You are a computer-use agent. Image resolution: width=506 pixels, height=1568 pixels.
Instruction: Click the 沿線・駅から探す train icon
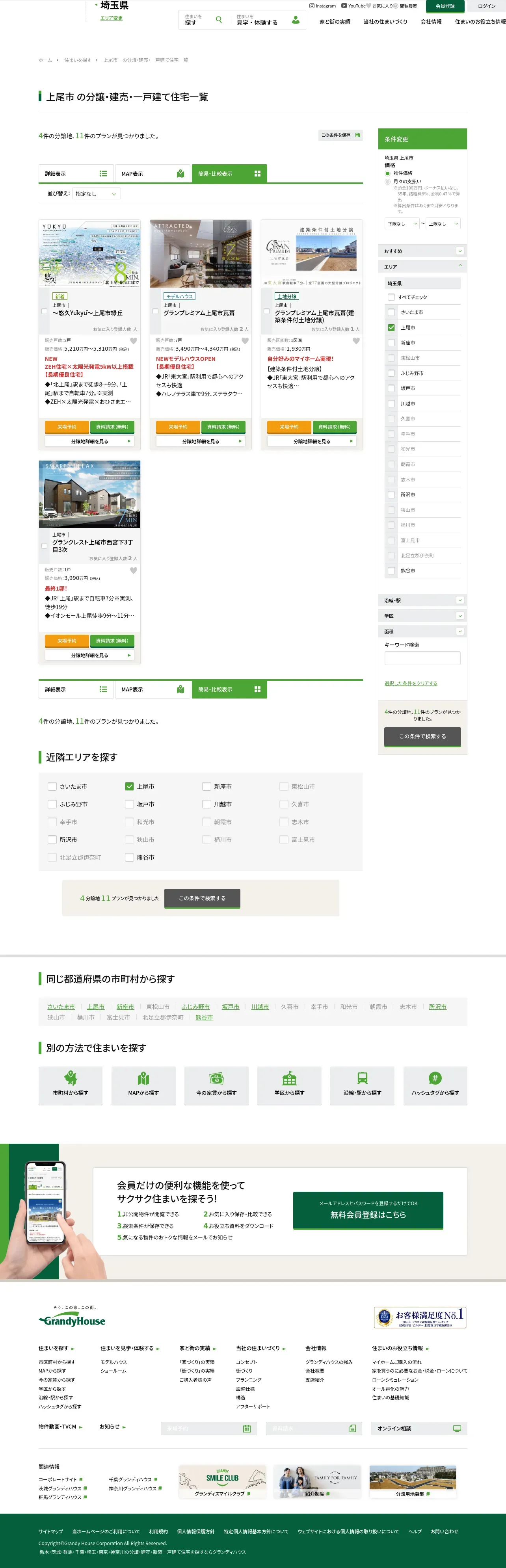pyautogui.click(x=362, y=1078)
